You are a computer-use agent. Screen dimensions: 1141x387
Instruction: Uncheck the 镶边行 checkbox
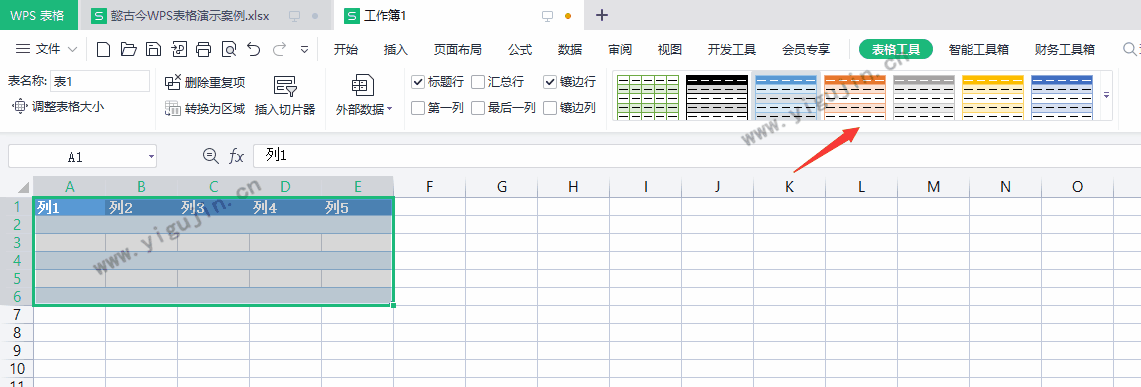550,81
